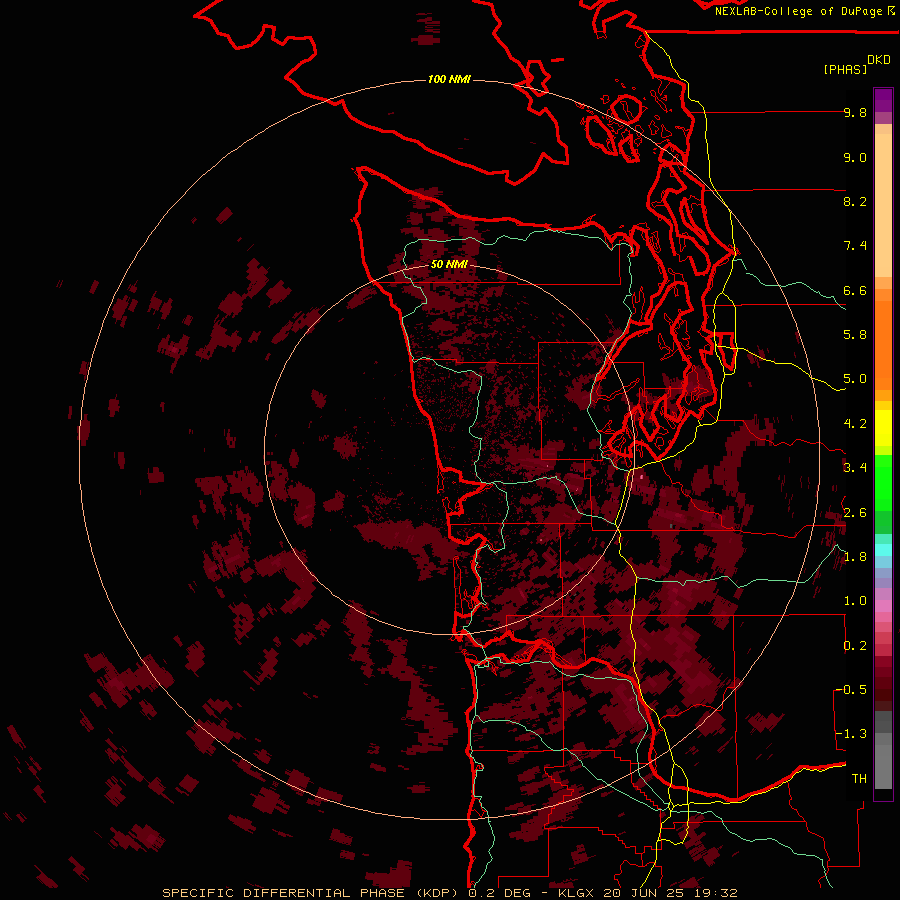This screenshot has width=900, height=900.
Task: Select the 7.4 legend value
Action: pyautogui.click(x=855, y=246)
